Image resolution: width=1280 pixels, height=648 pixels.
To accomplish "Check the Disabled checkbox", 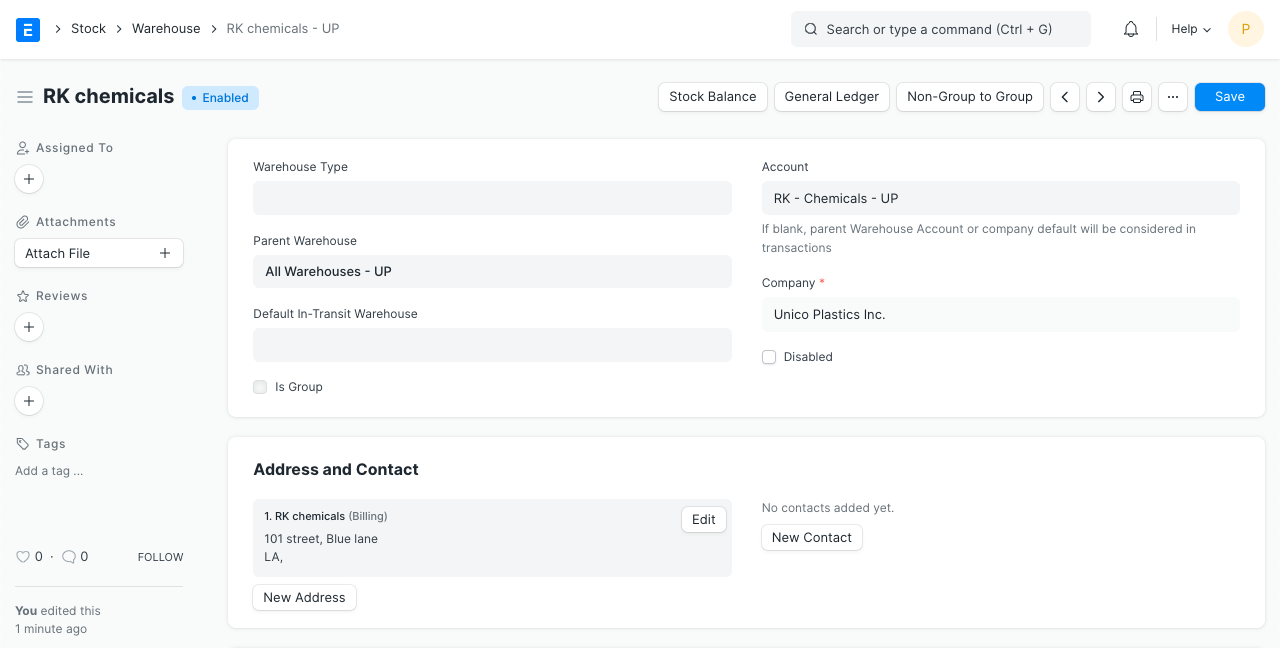I will click(x=769, y=357).
